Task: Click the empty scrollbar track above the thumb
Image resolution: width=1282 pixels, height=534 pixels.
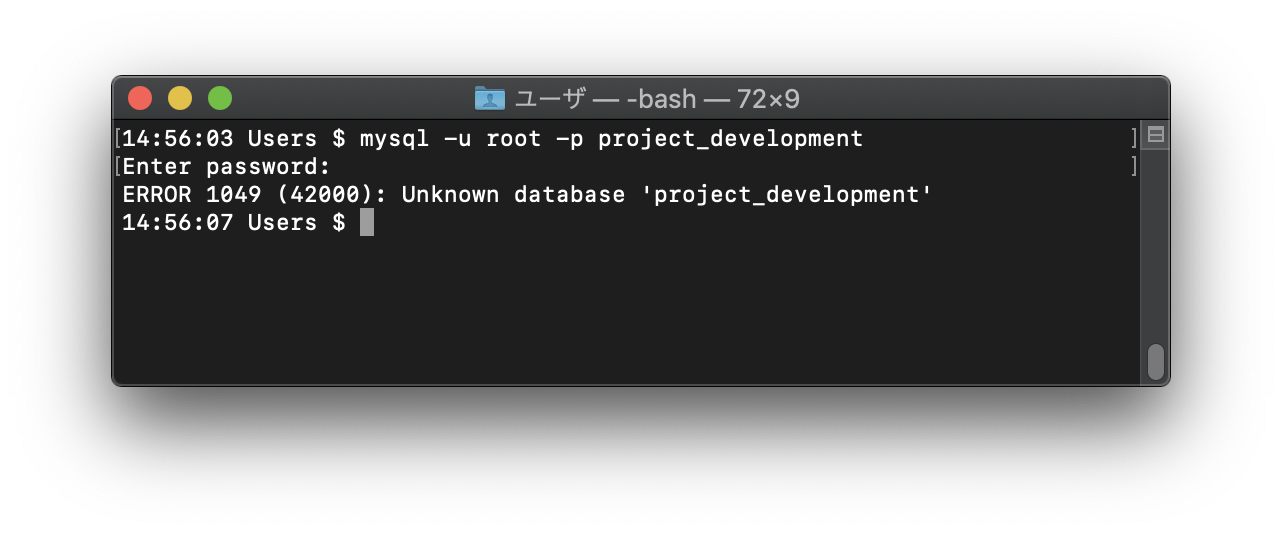Action: 1155,245
